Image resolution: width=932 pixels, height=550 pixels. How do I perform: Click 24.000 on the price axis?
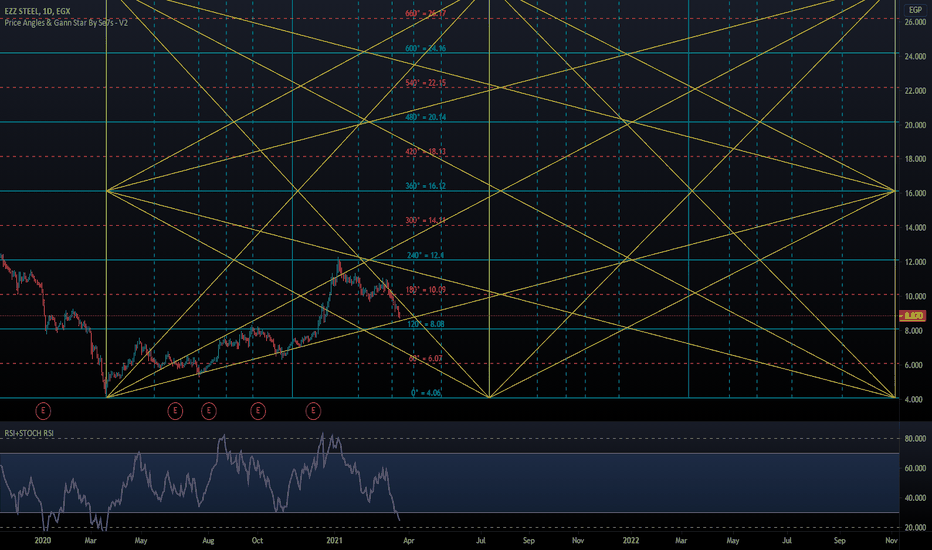(915, 56)
